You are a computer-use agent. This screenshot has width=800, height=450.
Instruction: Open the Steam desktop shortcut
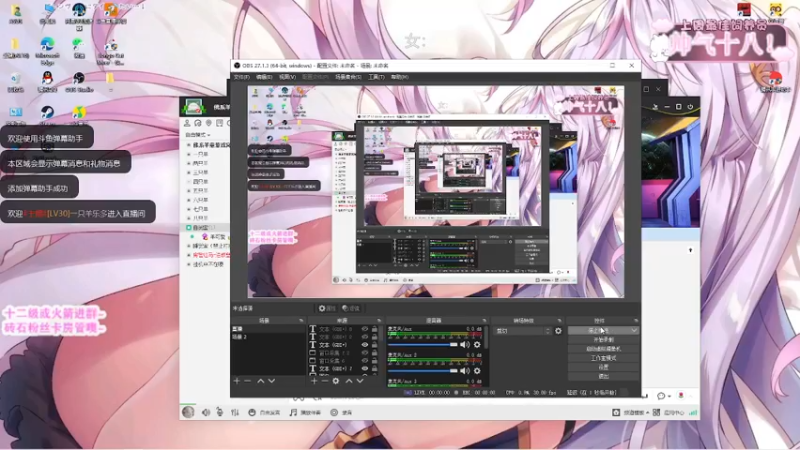[47, 115]
